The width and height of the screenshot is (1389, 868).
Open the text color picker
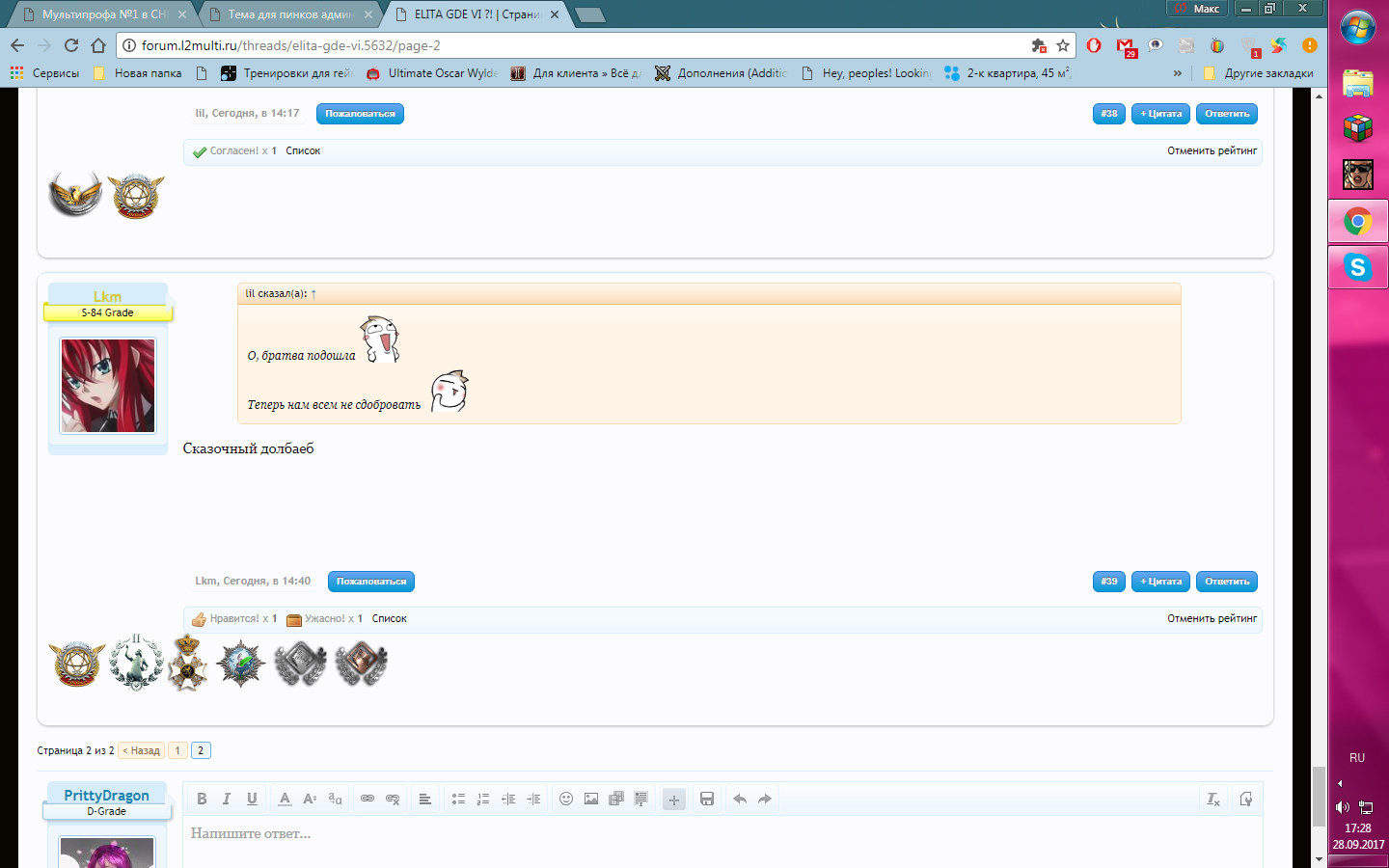(285, 799)
